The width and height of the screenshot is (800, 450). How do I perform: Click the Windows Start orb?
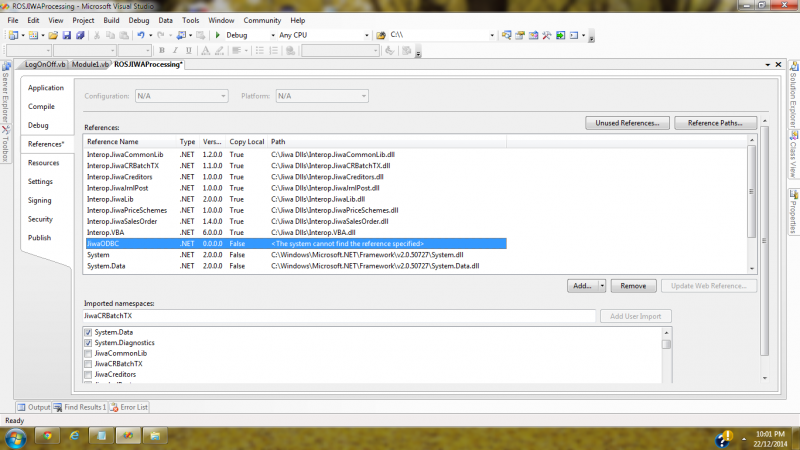click(17, 436)
